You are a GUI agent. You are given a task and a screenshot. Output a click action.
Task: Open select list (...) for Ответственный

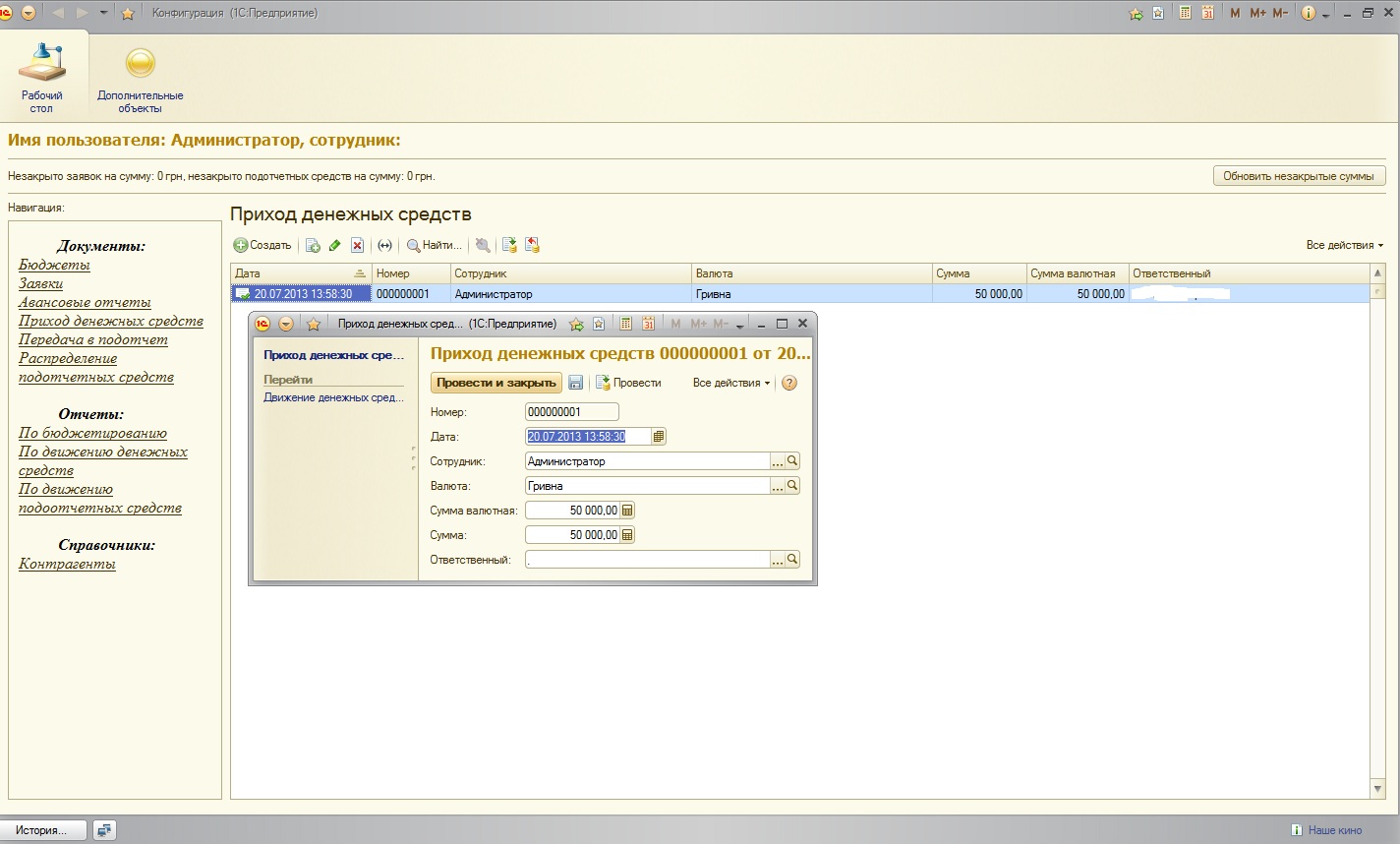(777, 559)
